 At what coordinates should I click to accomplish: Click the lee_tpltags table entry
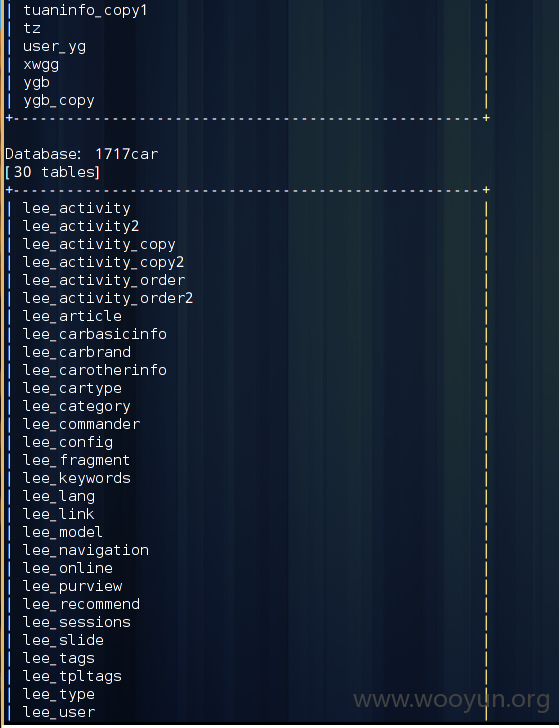coord(72,676)
